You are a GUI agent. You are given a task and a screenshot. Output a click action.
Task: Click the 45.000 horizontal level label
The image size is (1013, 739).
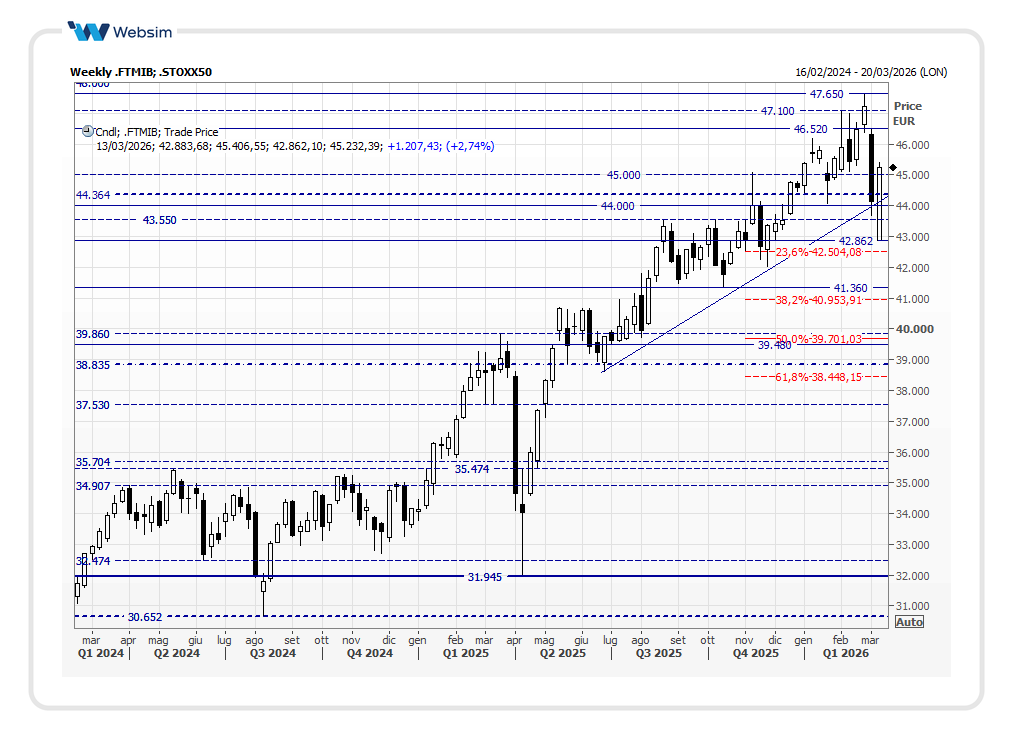(x=623, y=175)
